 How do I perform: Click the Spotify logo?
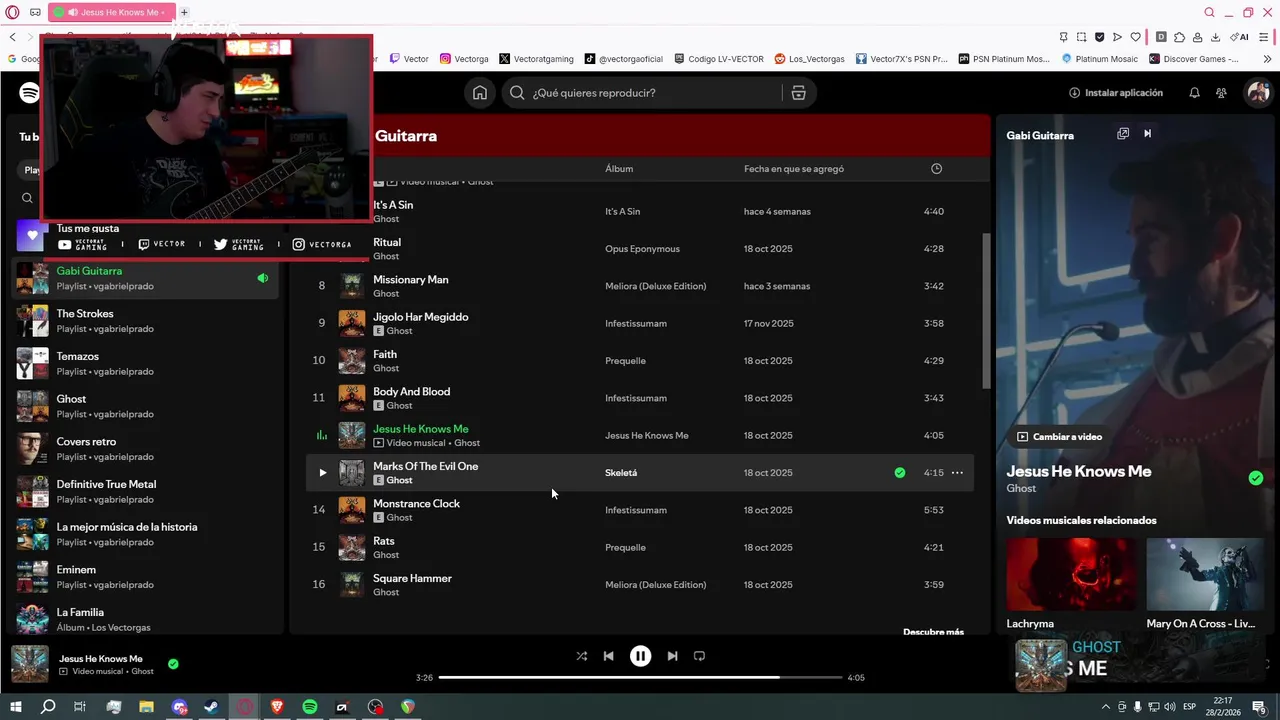tap(30, 93)
